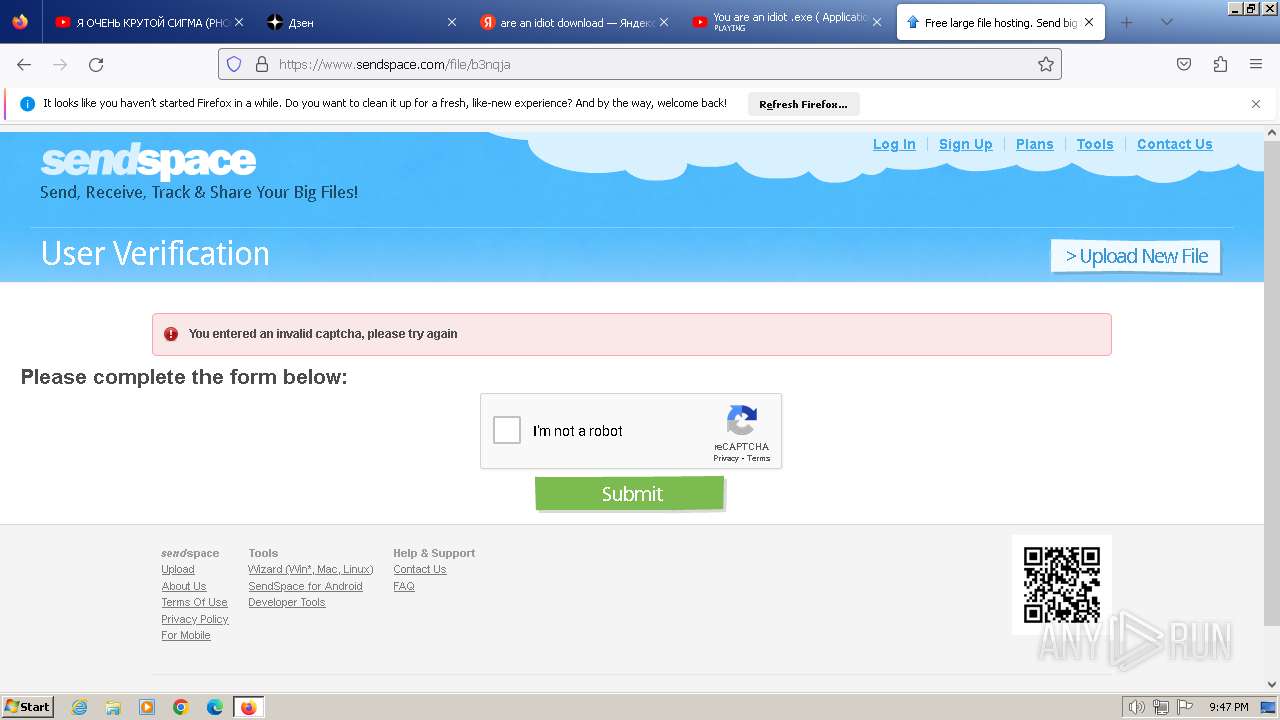Check the I'm not a robot checkbox
The height and width of the screenshot is (720, 1280).
[507, 431]
